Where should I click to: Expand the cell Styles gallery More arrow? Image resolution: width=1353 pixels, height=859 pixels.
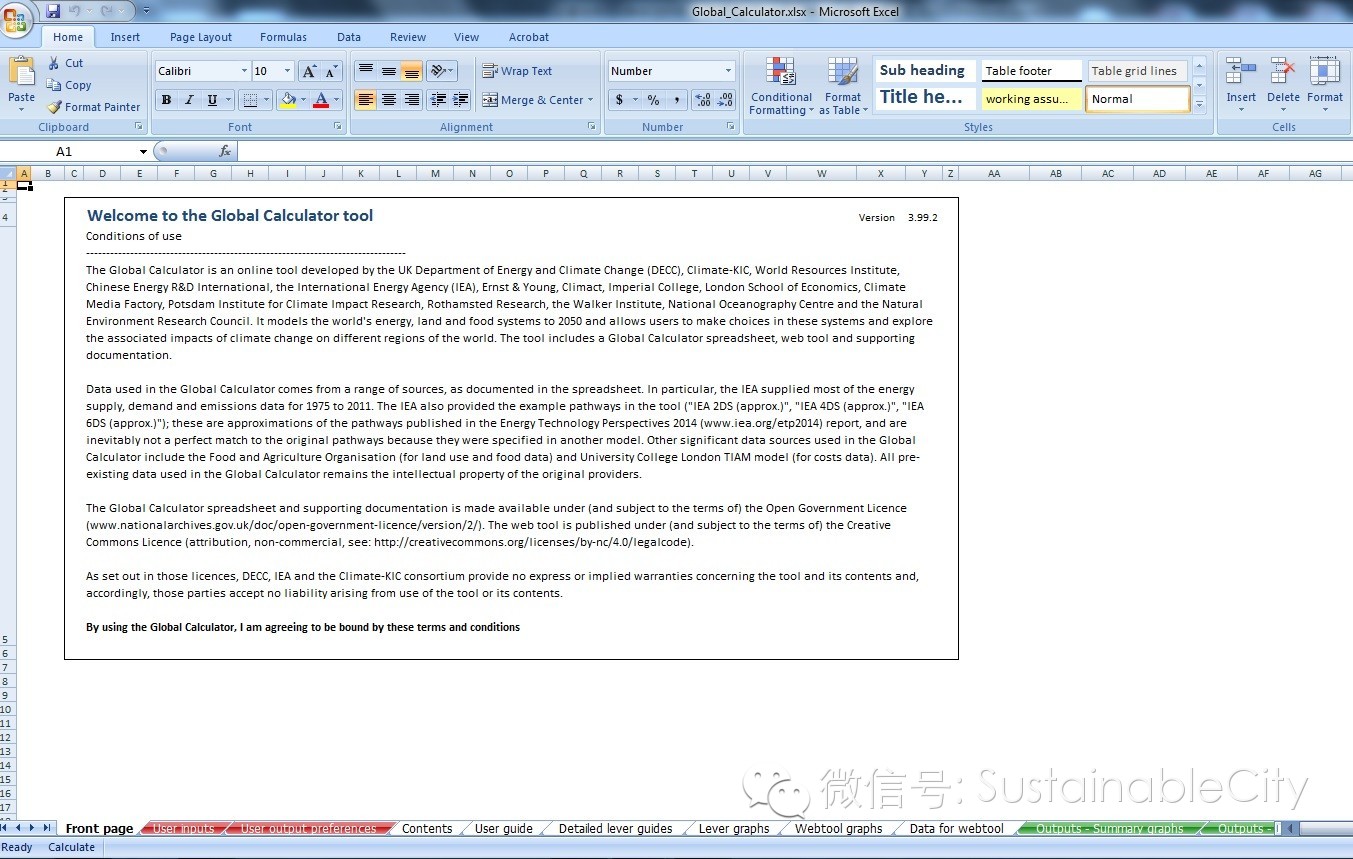(1199, 103)
